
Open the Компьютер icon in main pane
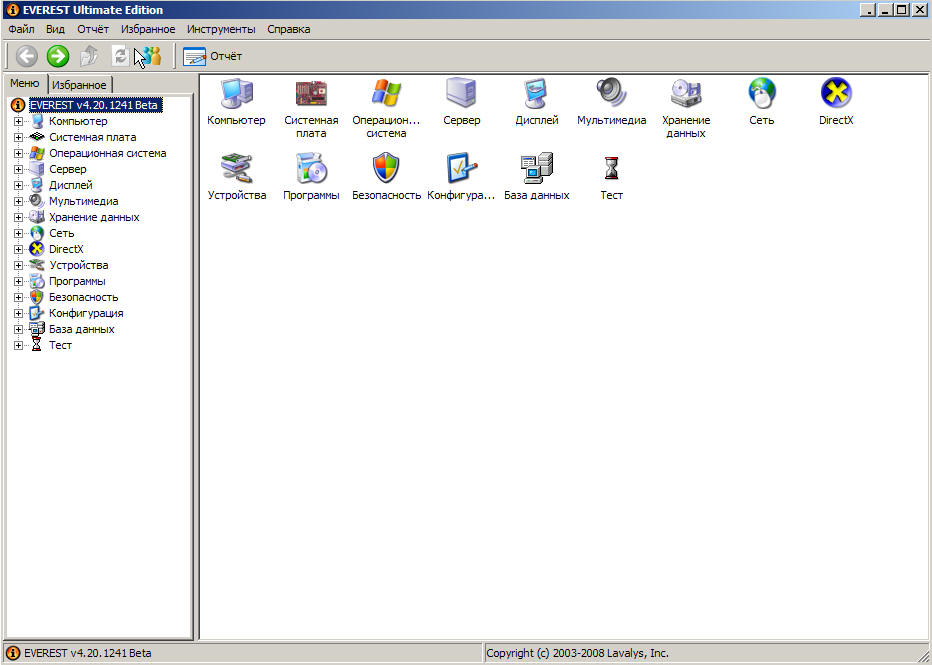point(237,93)
